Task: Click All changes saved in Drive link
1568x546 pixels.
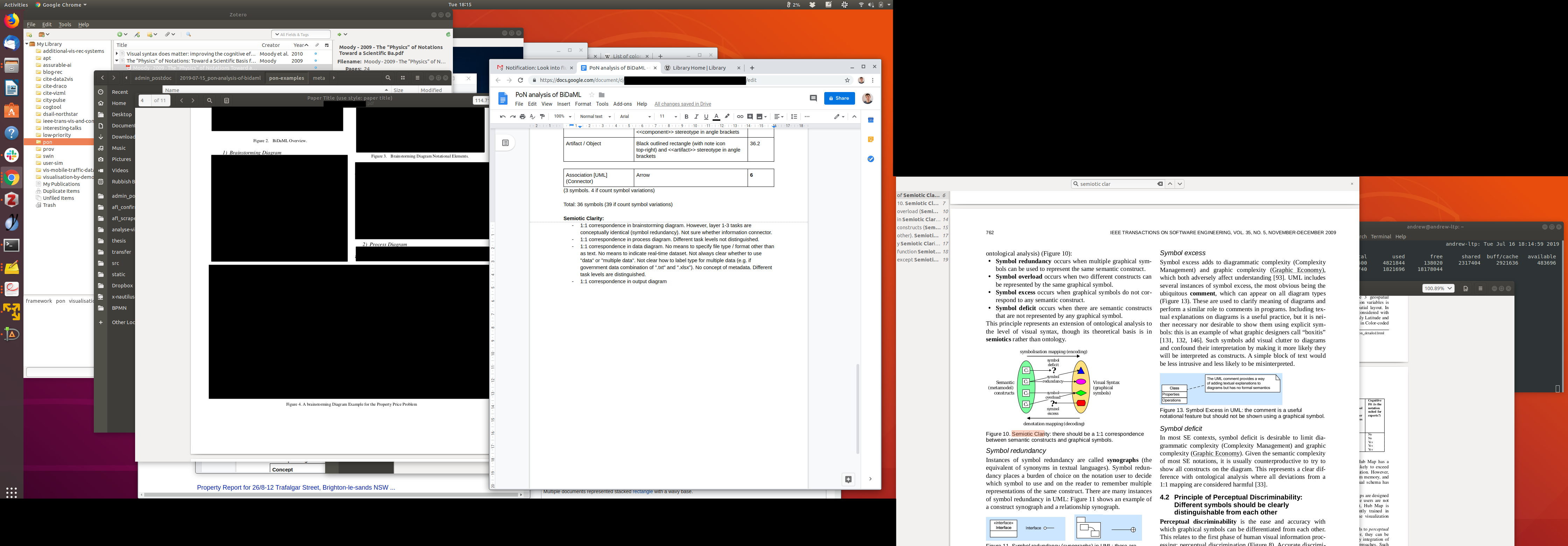Action: 682,104
